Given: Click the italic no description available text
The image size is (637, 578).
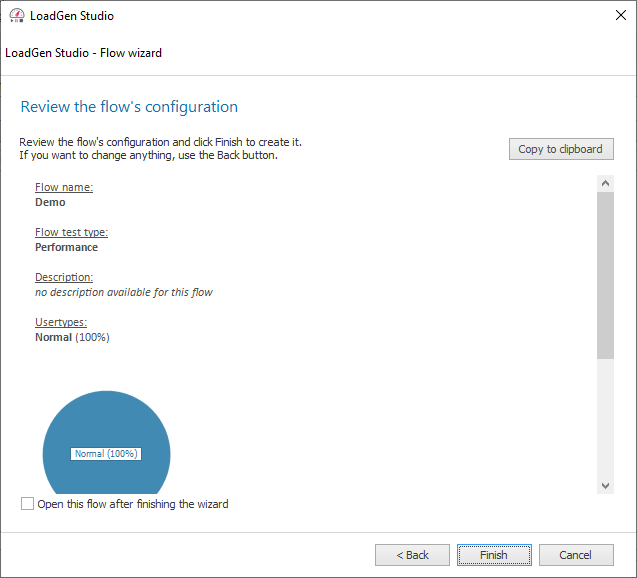Looking at the screenshot, I should pos(123,292).
